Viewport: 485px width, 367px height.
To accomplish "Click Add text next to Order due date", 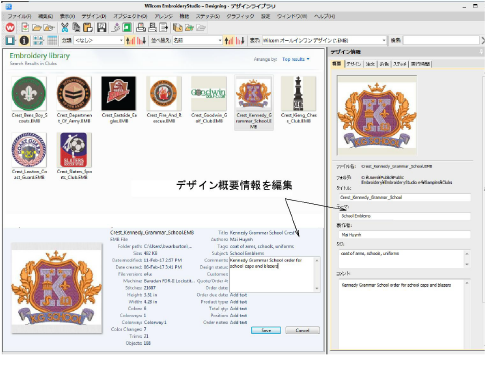I will 238,295.
